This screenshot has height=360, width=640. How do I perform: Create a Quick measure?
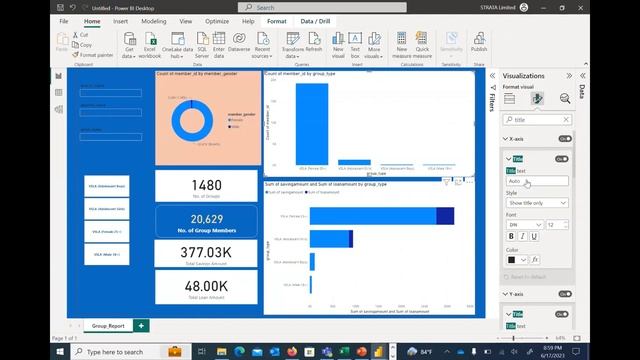click(x=422, y=45)
